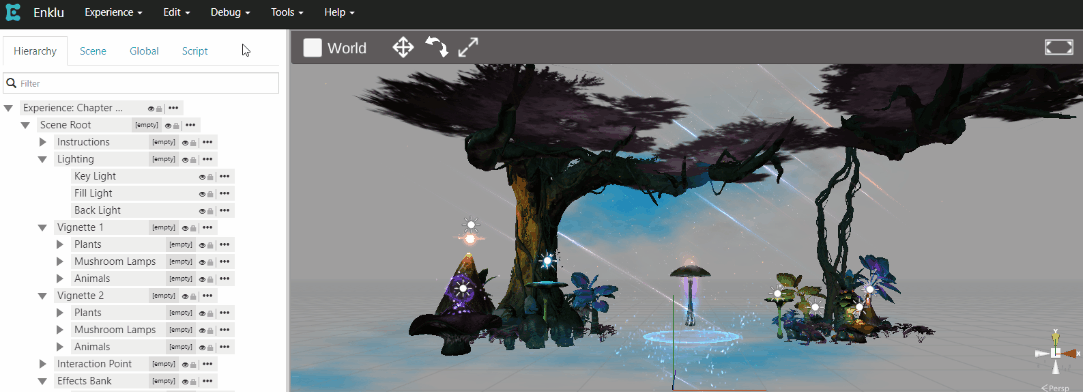
Task: Click the hierarchy Filter input field
Action: click(141, 84)
